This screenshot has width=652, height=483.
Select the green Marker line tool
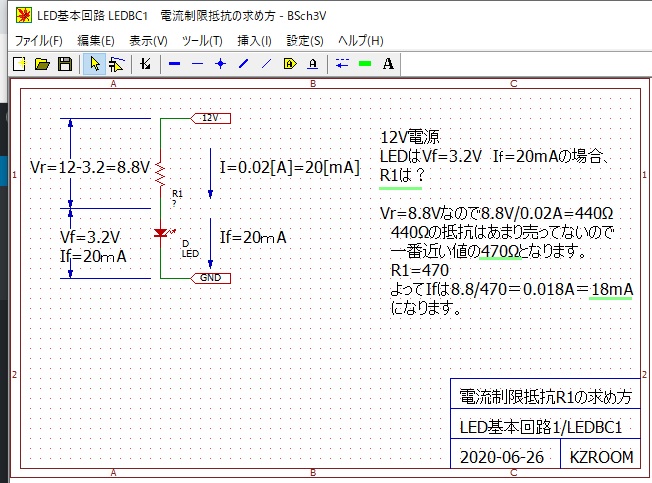tap(365, 64)
